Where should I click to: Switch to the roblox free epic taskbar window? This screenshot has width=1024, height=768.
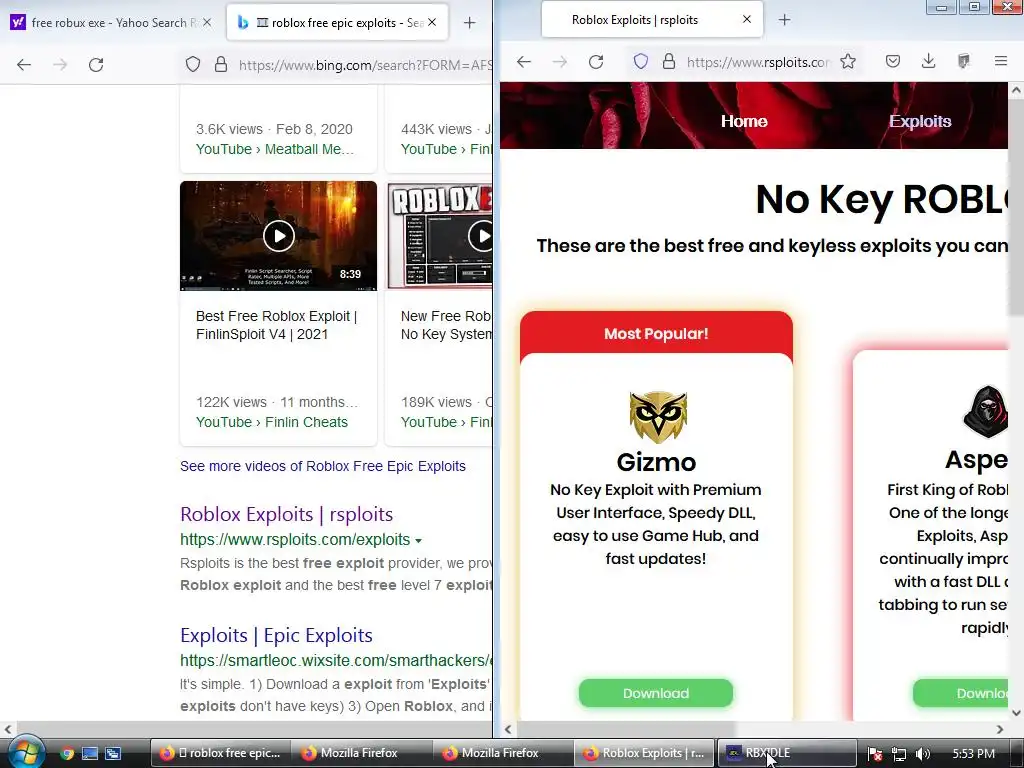click(221, 753)
